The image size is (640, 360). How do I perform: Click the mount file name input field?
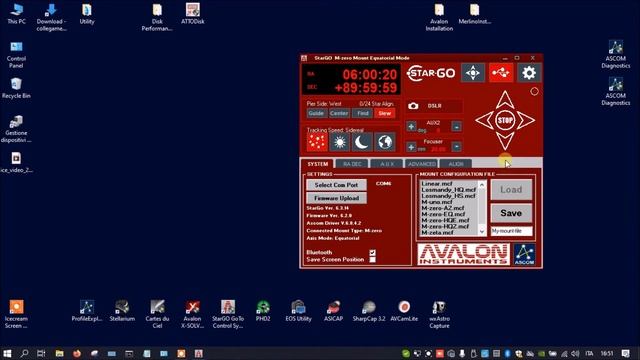[511, 231]
